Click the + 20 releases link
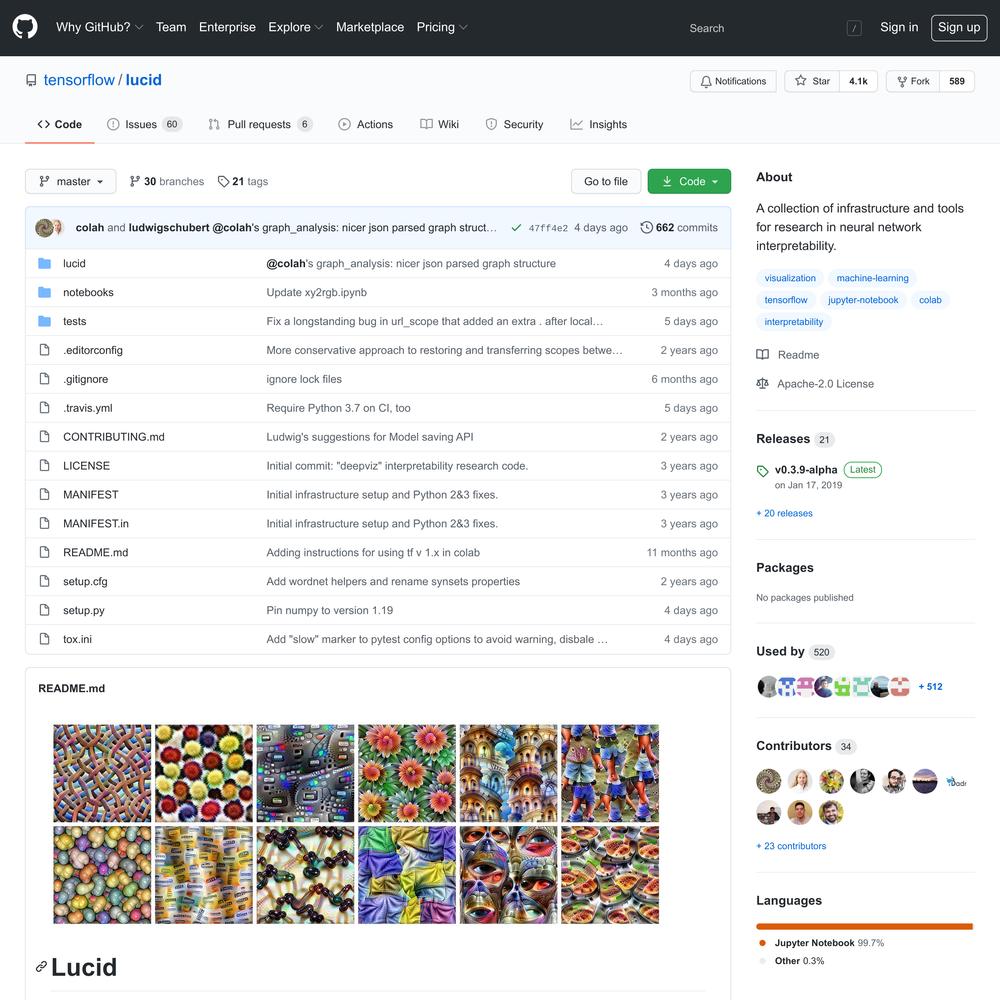Image resolution: width=1000 pixels, height=1000 pixels. coord(784,513)
